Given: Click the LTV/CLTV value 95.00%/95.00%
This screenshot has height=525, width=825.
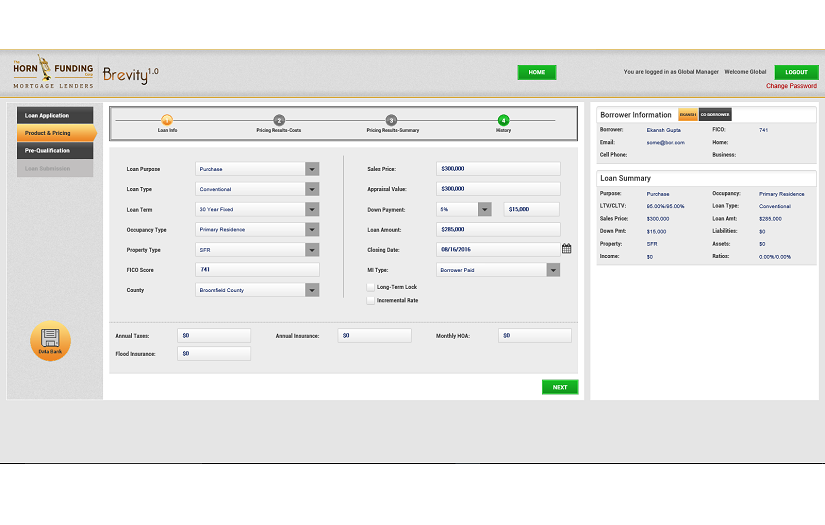Looking at the screenshot, I should tap(666, 206).
